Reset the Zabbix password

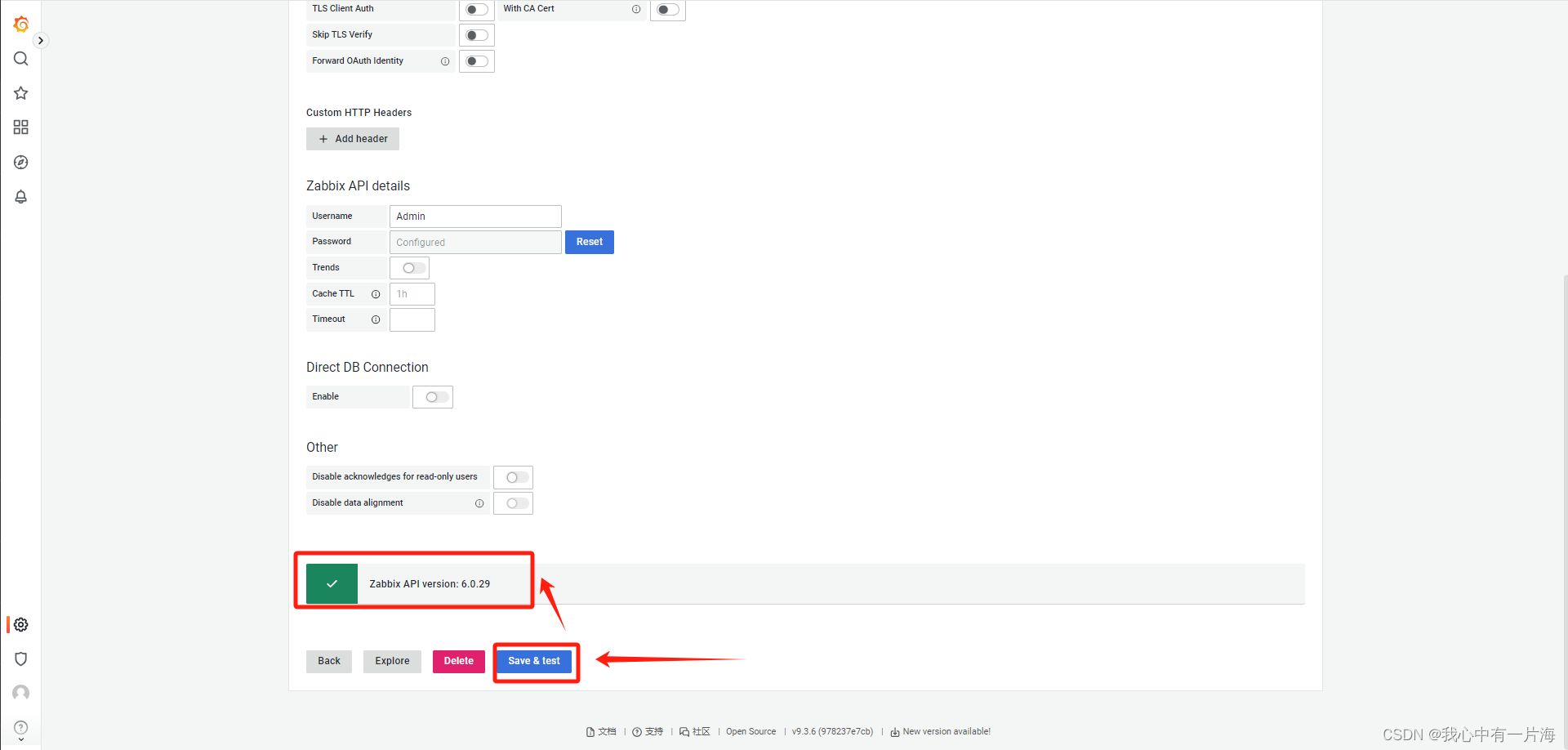pyautogui.click(x=590, y=242)
